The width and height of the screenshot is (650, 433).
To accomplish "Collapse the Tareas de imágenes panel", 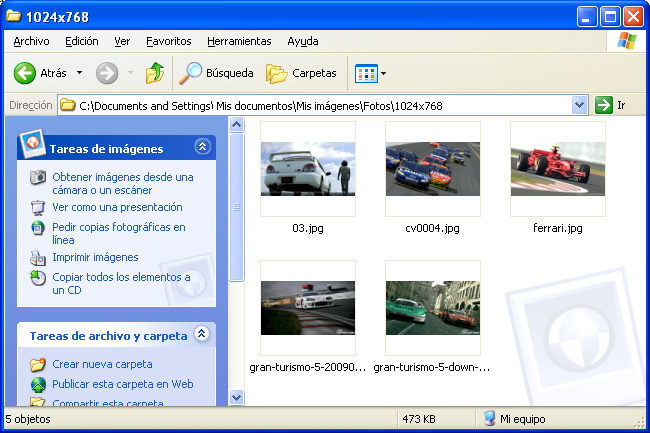I will pyautogui.click(x=202, y=147).
